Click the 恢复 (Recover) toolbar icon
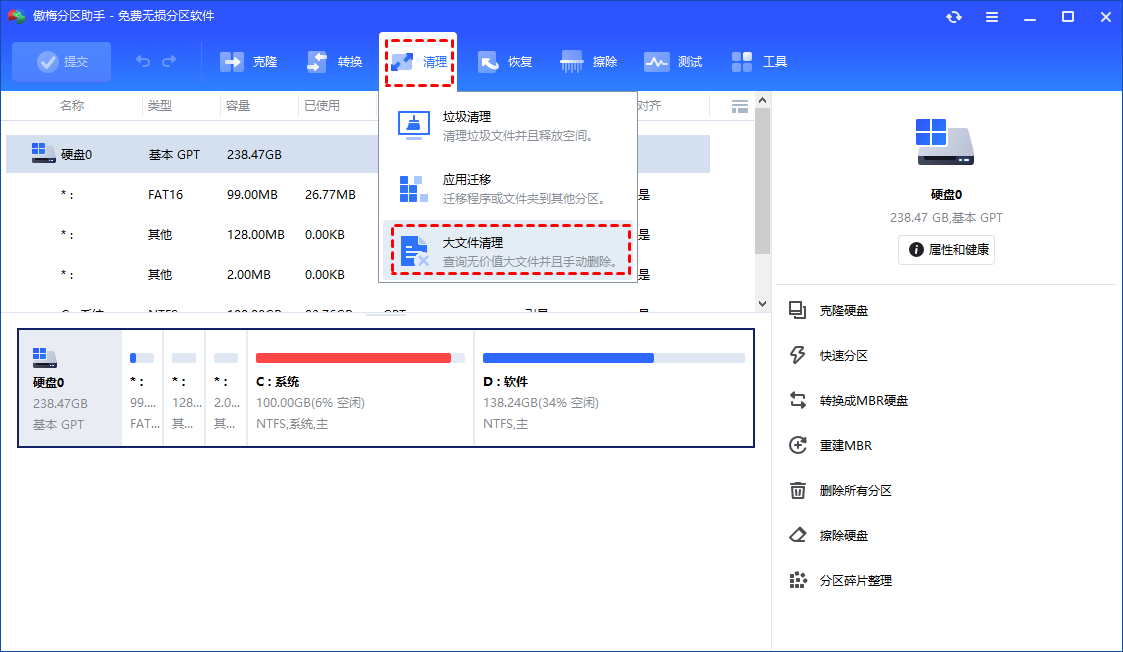The width and height of the screenshot is (1123, 652). pos(505,61)
